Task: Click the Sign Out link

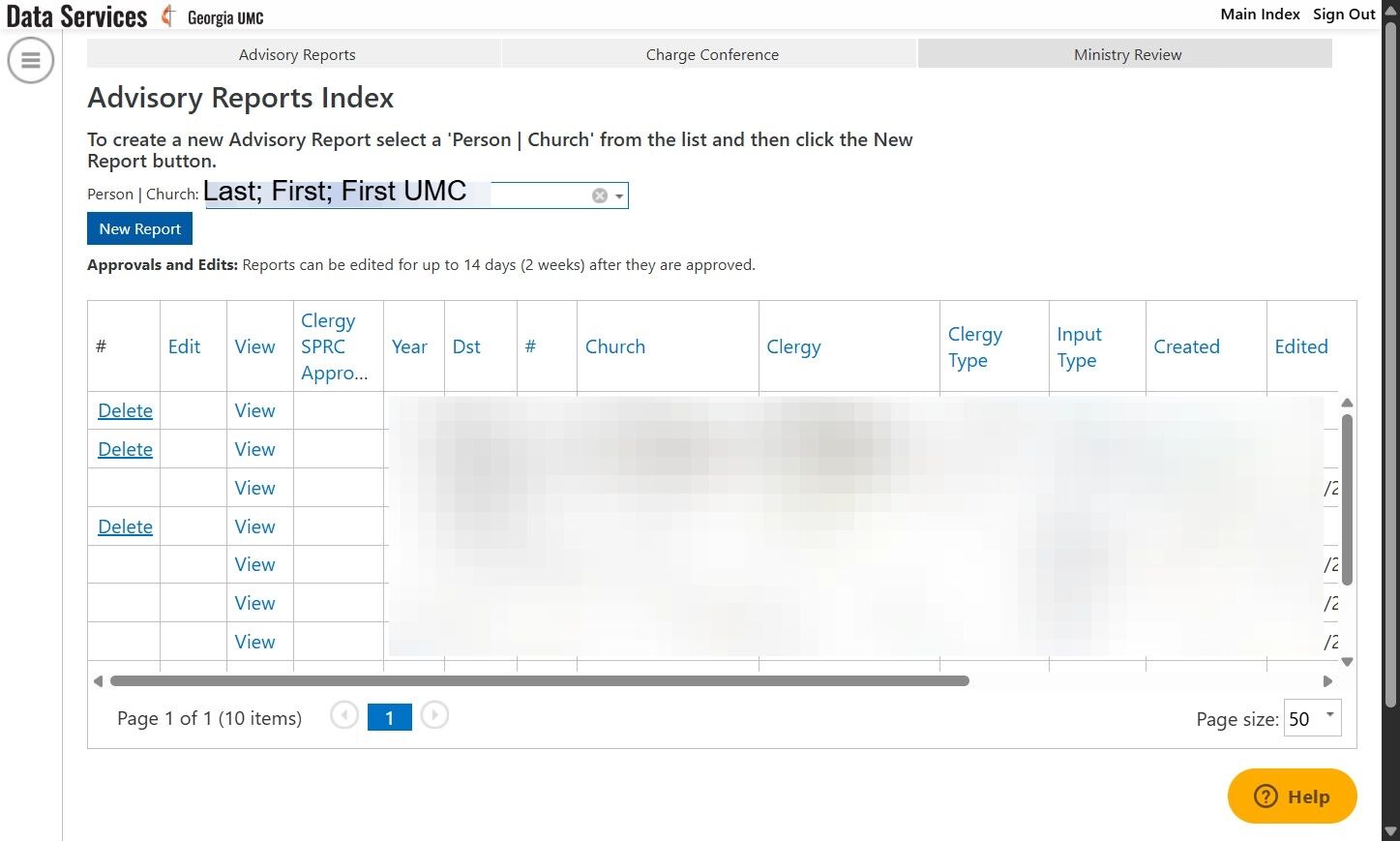Action: click(x=1343, y=14)
